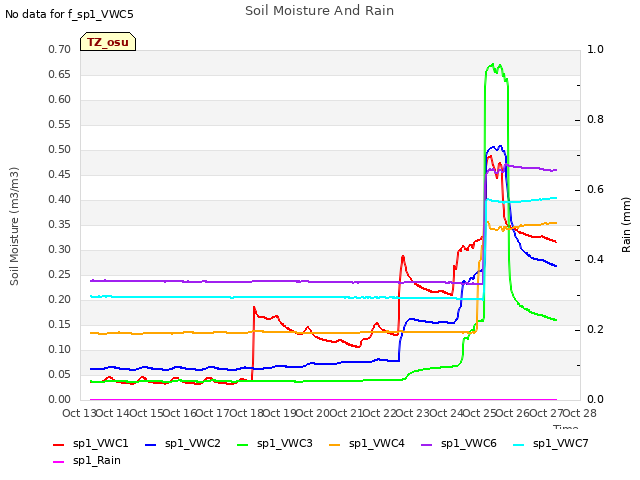Click the Oct 13 date label
Viewport: 640px width, 480px height.
(x=79, y=413)
